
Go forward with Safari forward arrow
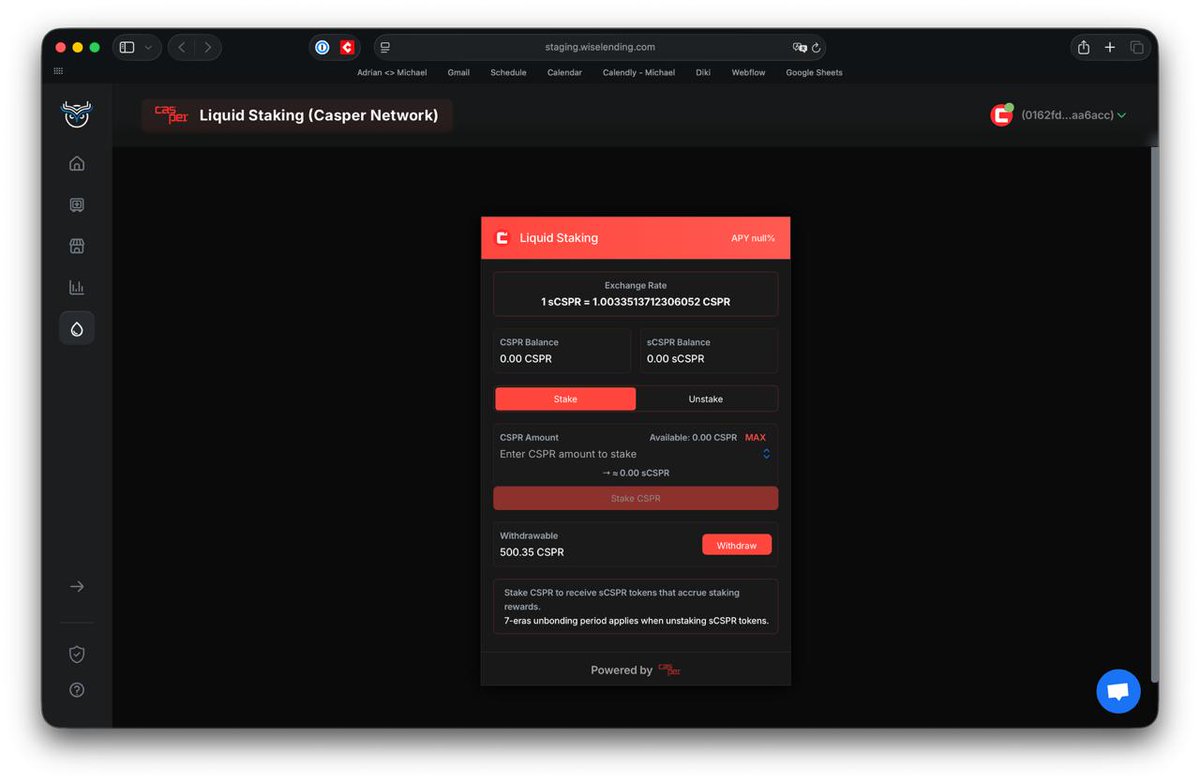pyautogui.click(x=208, y=47)
